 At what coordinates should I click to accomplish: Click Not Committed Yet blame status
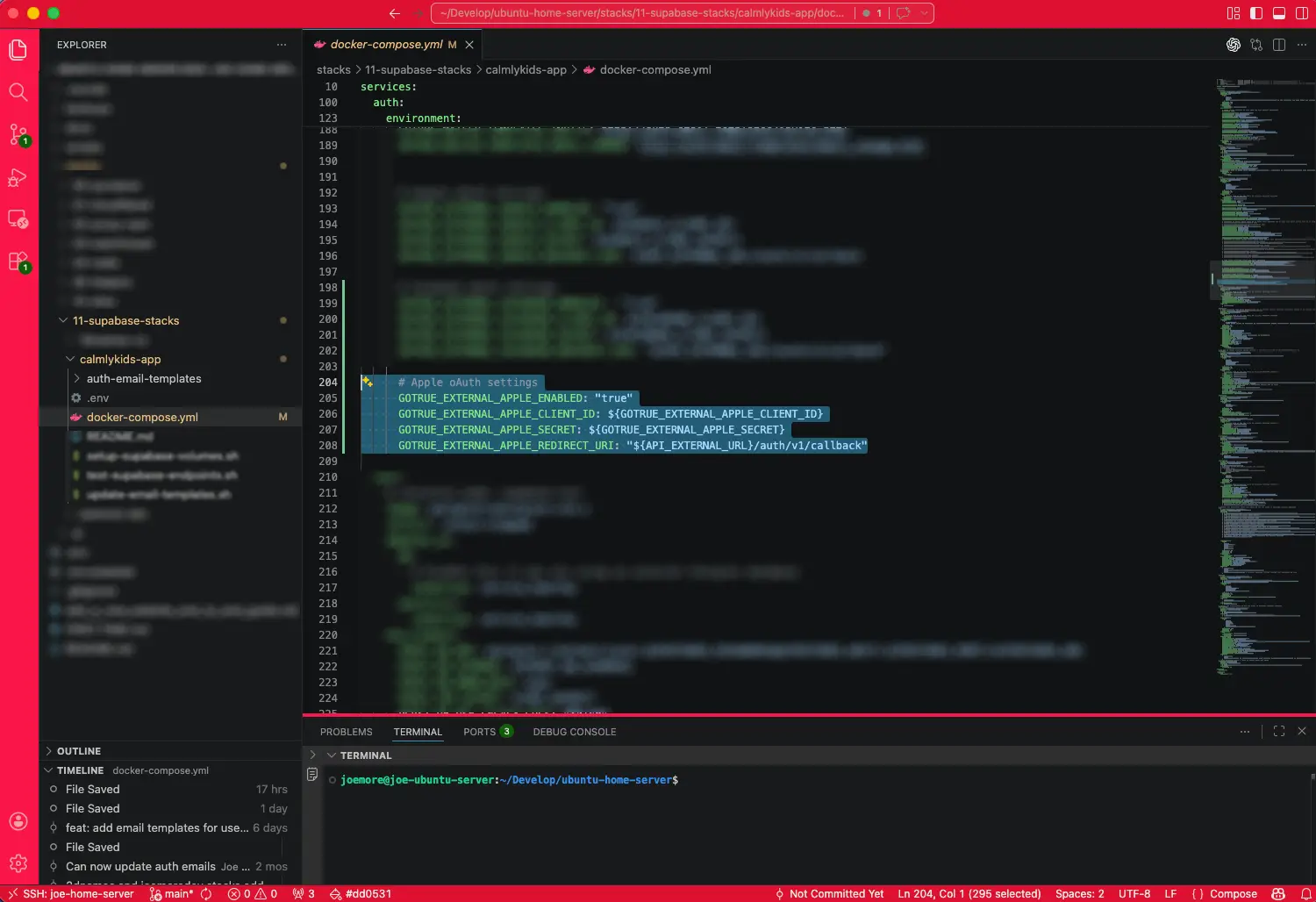(x=829, y=894)
